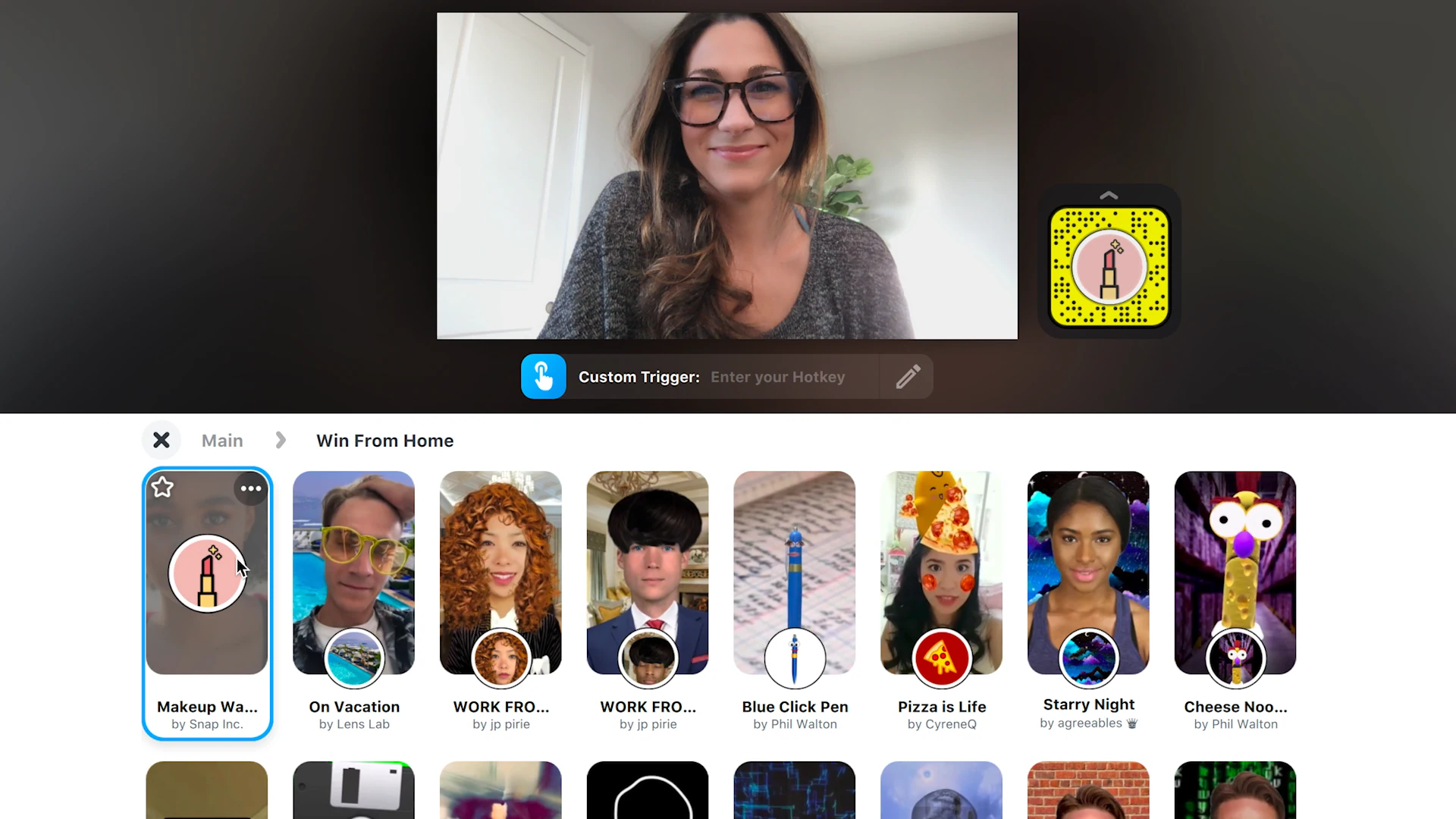1456x819 pixels.
Task: Click the Custom Trigger hand icon
Action: pyautogui.click(x=543, y=377)
